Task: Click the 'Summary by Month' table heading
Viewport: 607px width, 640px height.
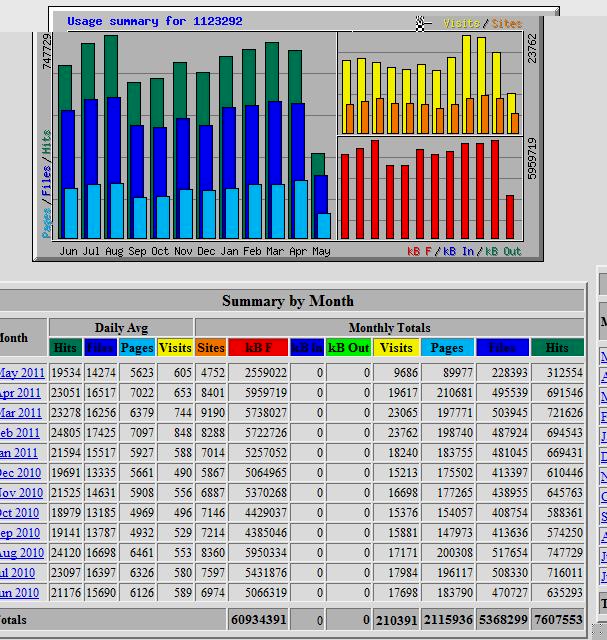Action: click(x=287, y=301)
